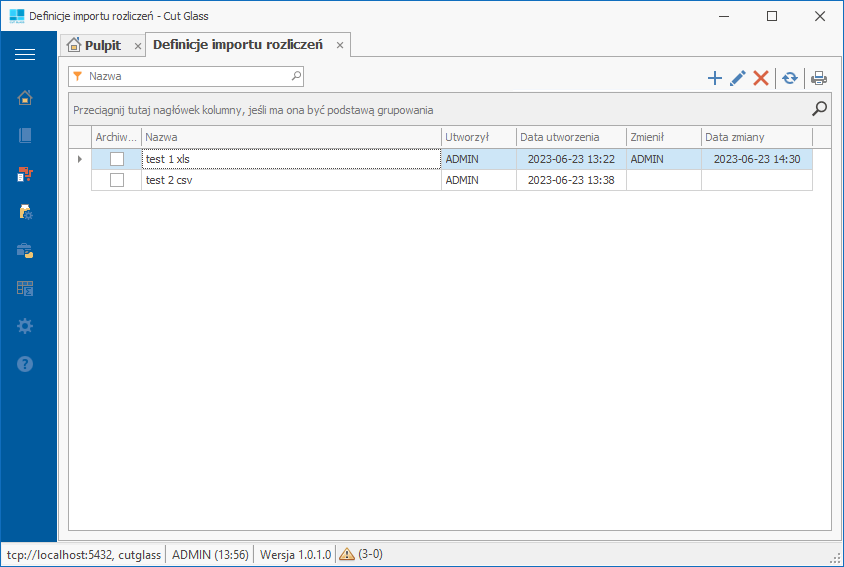Click ADMIN creator cell of test 1 xls
844x567 pixels.
(479, 159)
